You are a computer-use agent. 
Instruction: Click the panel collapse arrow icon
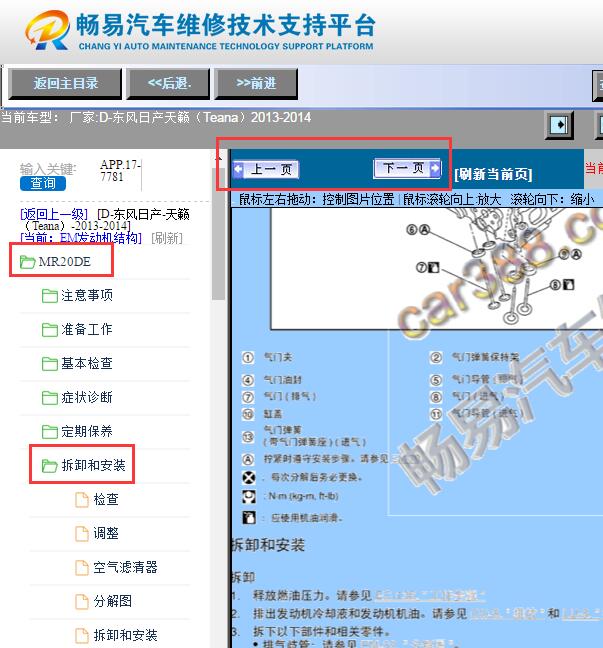tap(560, 124)
